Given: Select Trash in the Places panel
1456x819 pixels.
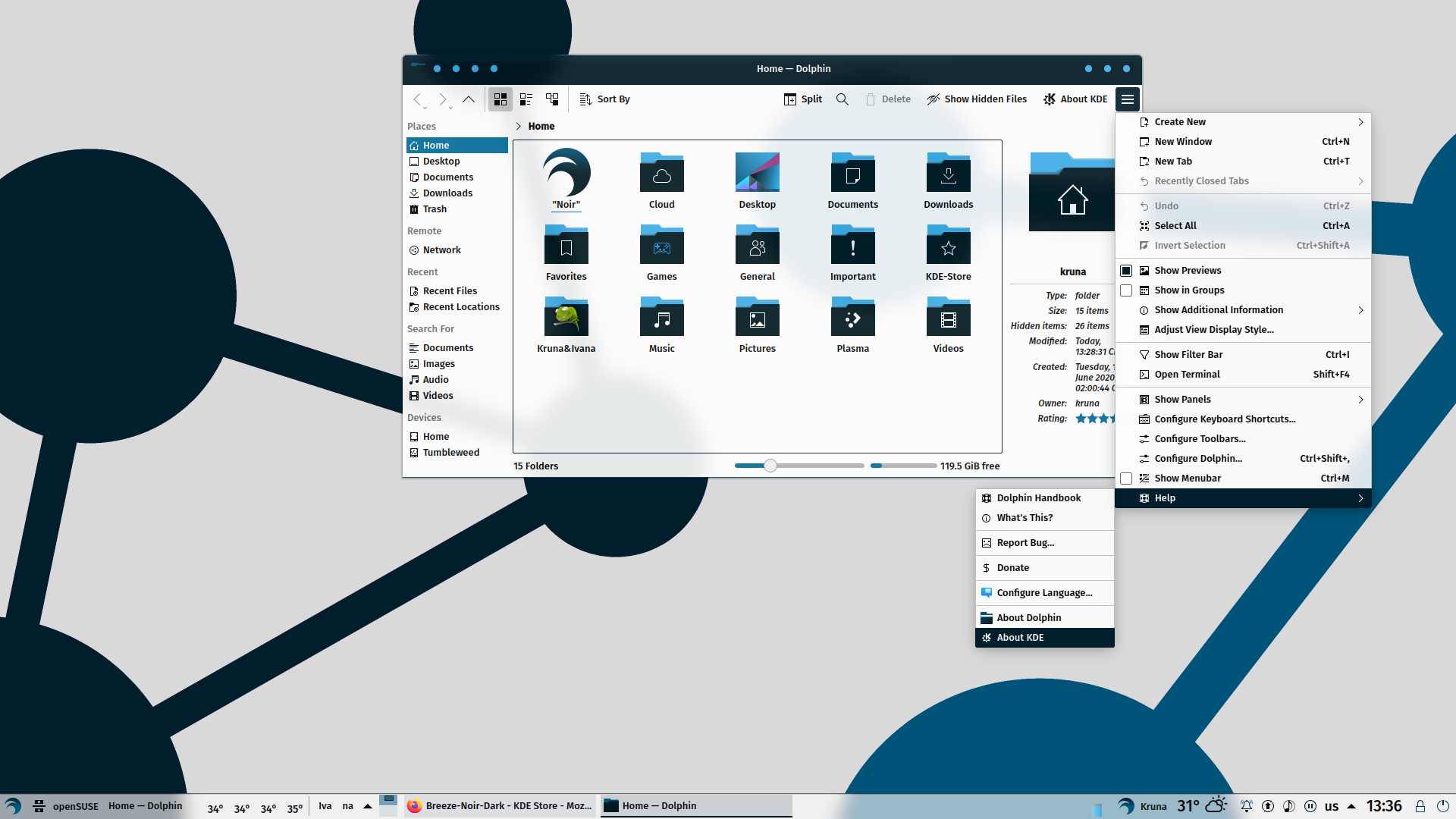Looking at the screenshot, I should pos(457,209).
